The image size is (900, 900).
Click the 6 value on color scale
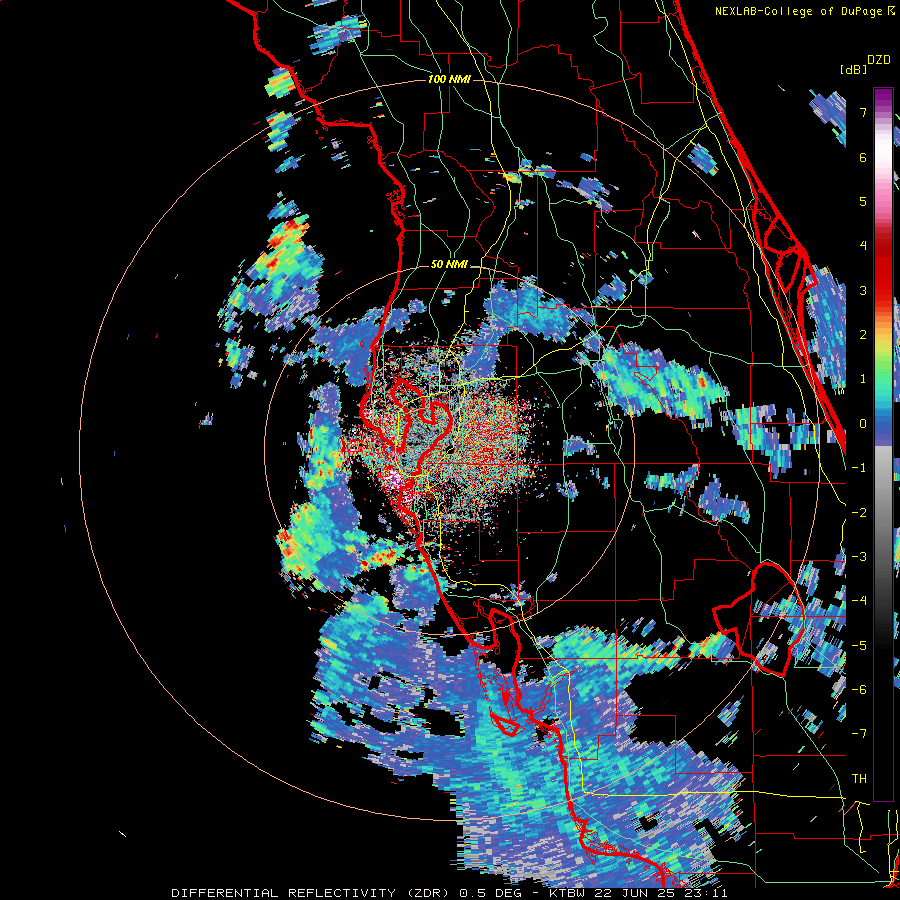863,157
